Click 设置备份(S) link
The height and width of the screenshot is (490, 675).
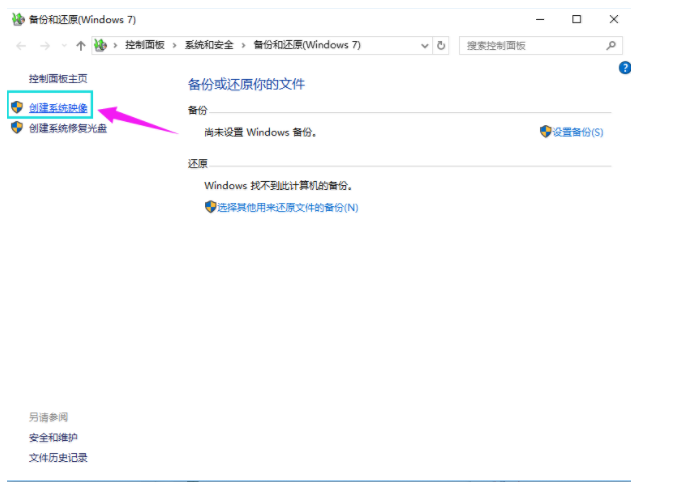pos(578,132)
